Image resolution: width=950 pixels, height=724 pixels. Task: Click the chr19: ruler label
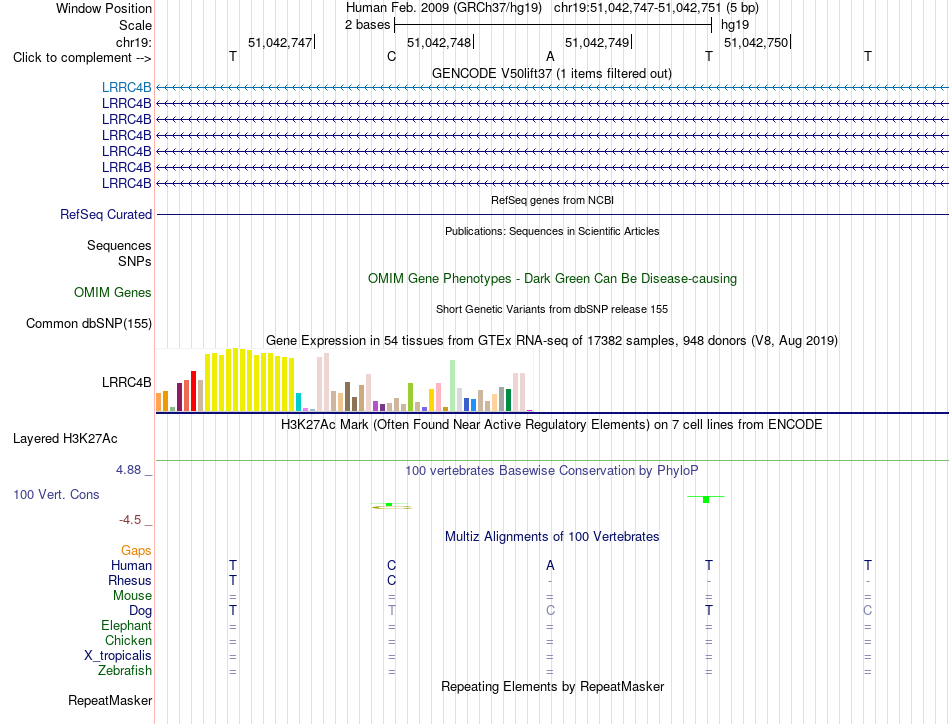[134, 42]
